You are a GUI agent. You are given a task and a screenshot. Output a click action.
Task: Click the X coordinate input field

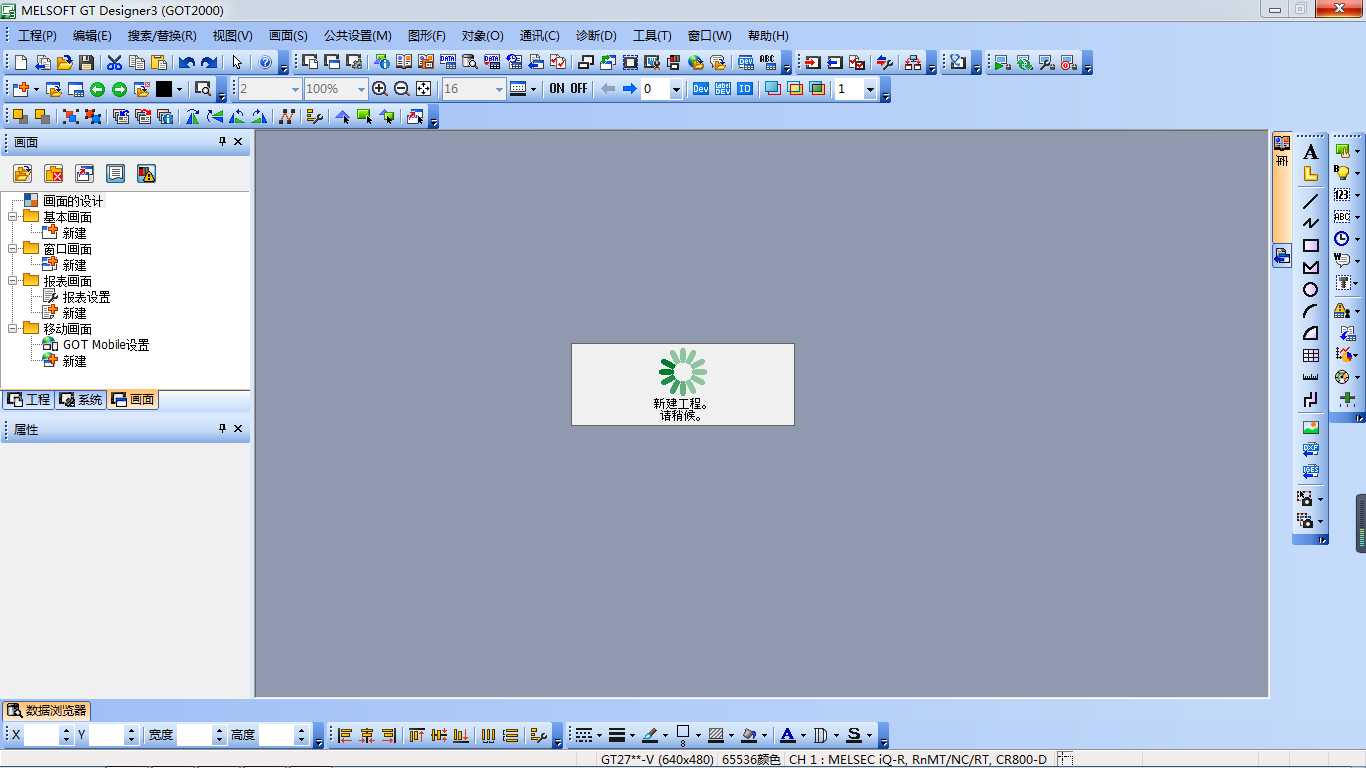(x=42, y=735)
